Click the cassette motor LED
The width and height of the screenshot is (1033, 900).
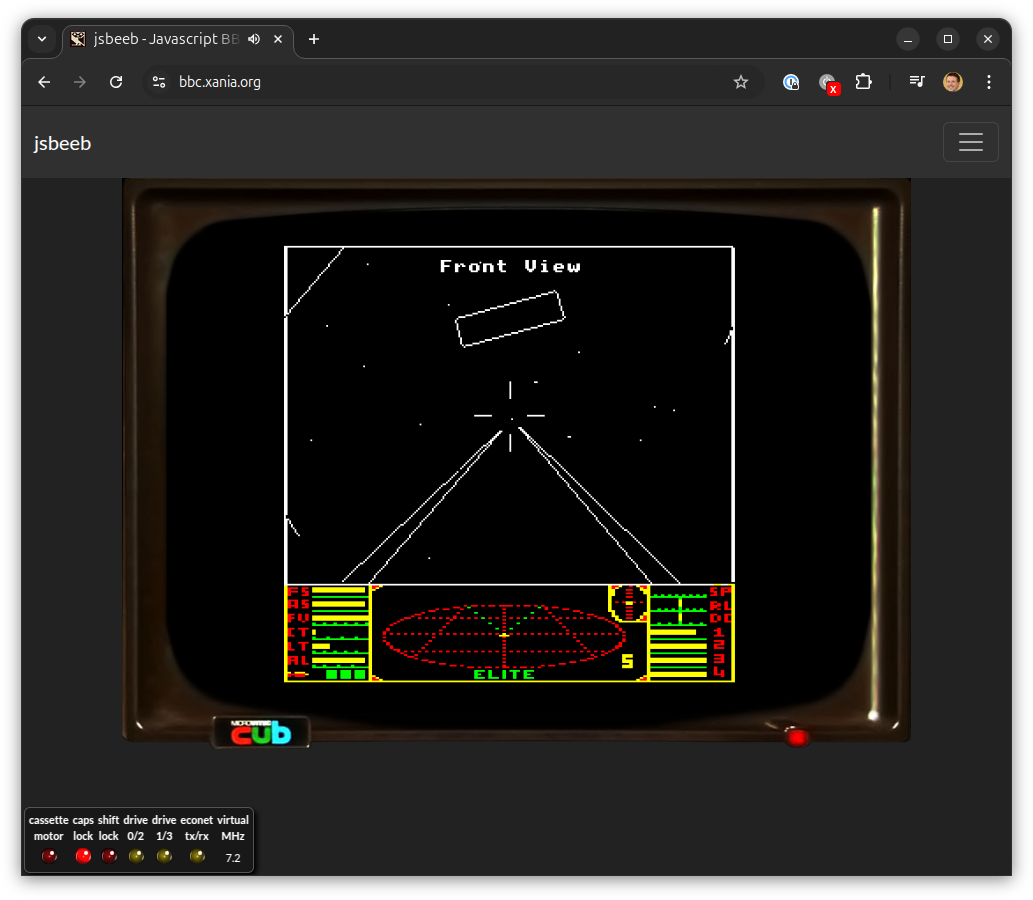[x=49, y=856]
